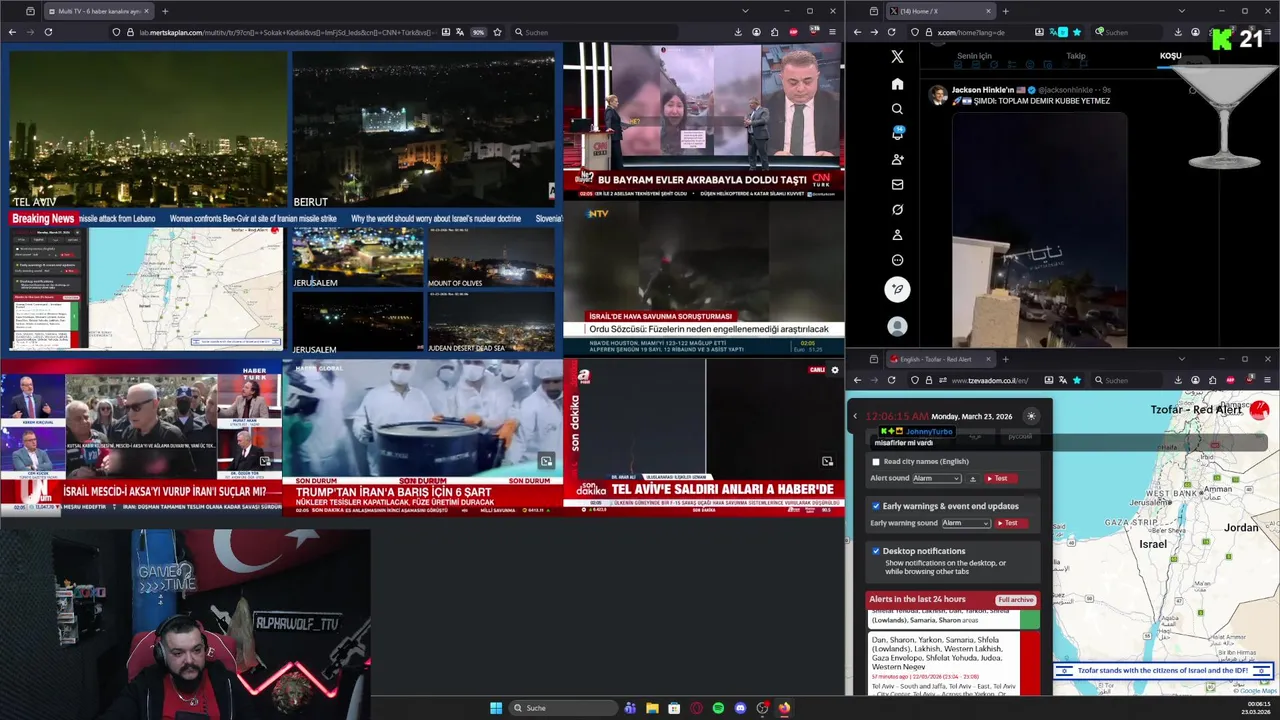Open the Early warning sound dropdown
Screen dimensions: 1280x720
[965, 523]
